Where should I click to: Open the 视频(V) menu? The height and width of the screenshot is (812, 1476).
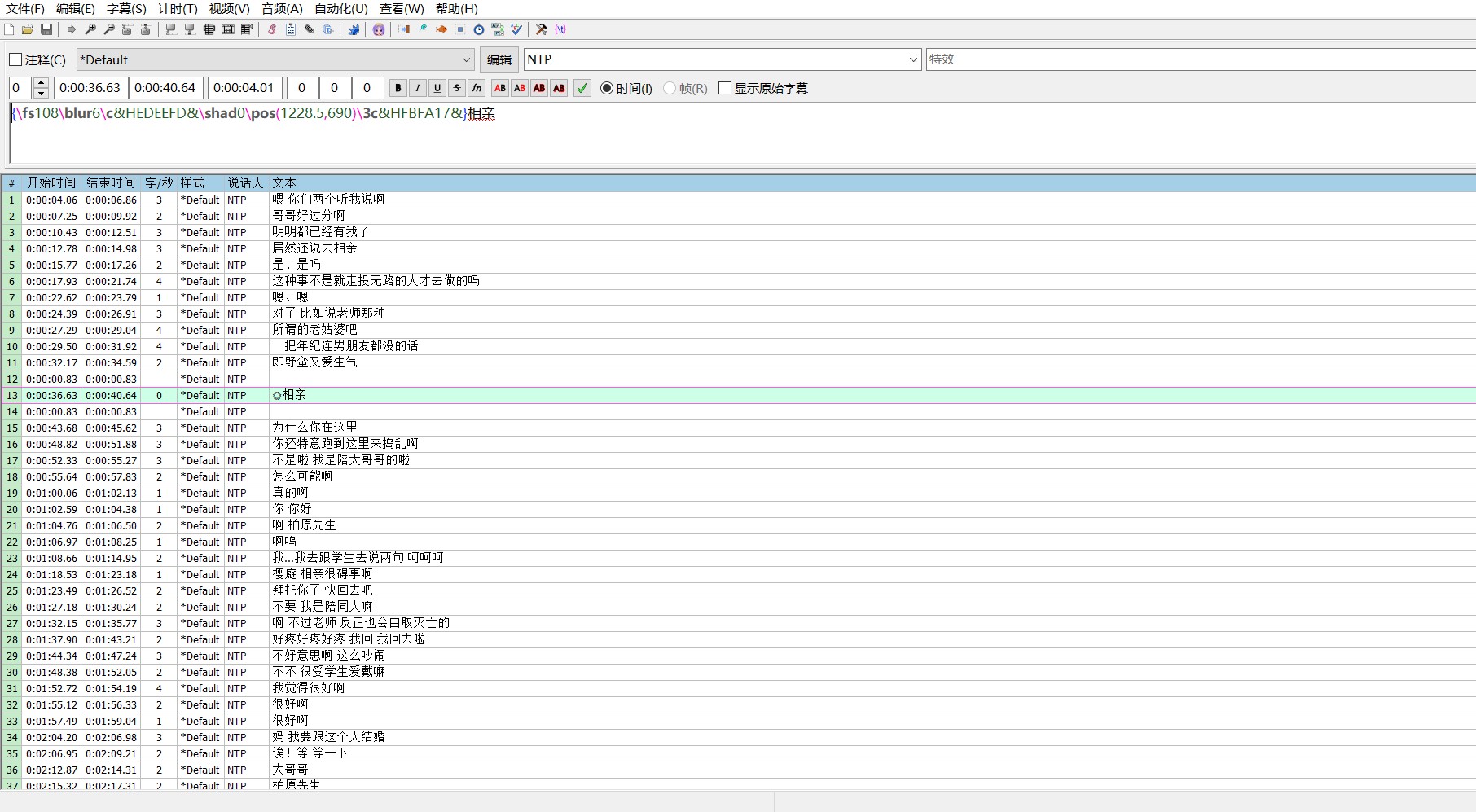230,9
